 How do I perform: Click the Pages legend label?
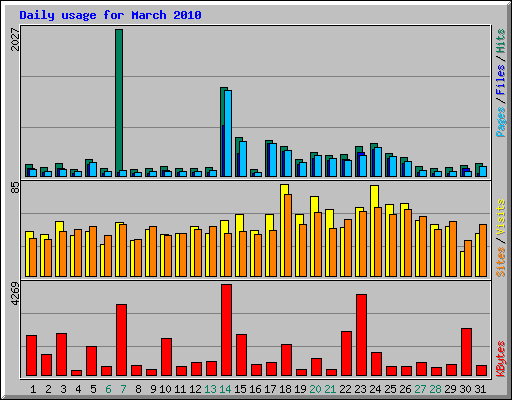(x=501, y=122)
